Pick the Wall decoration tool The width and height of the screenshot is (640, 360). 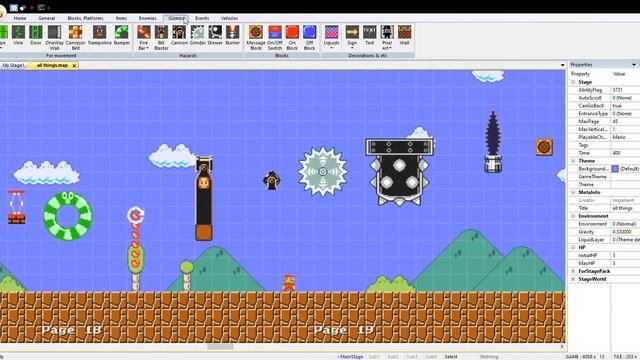pyautogui.click(x=404, y=35)
